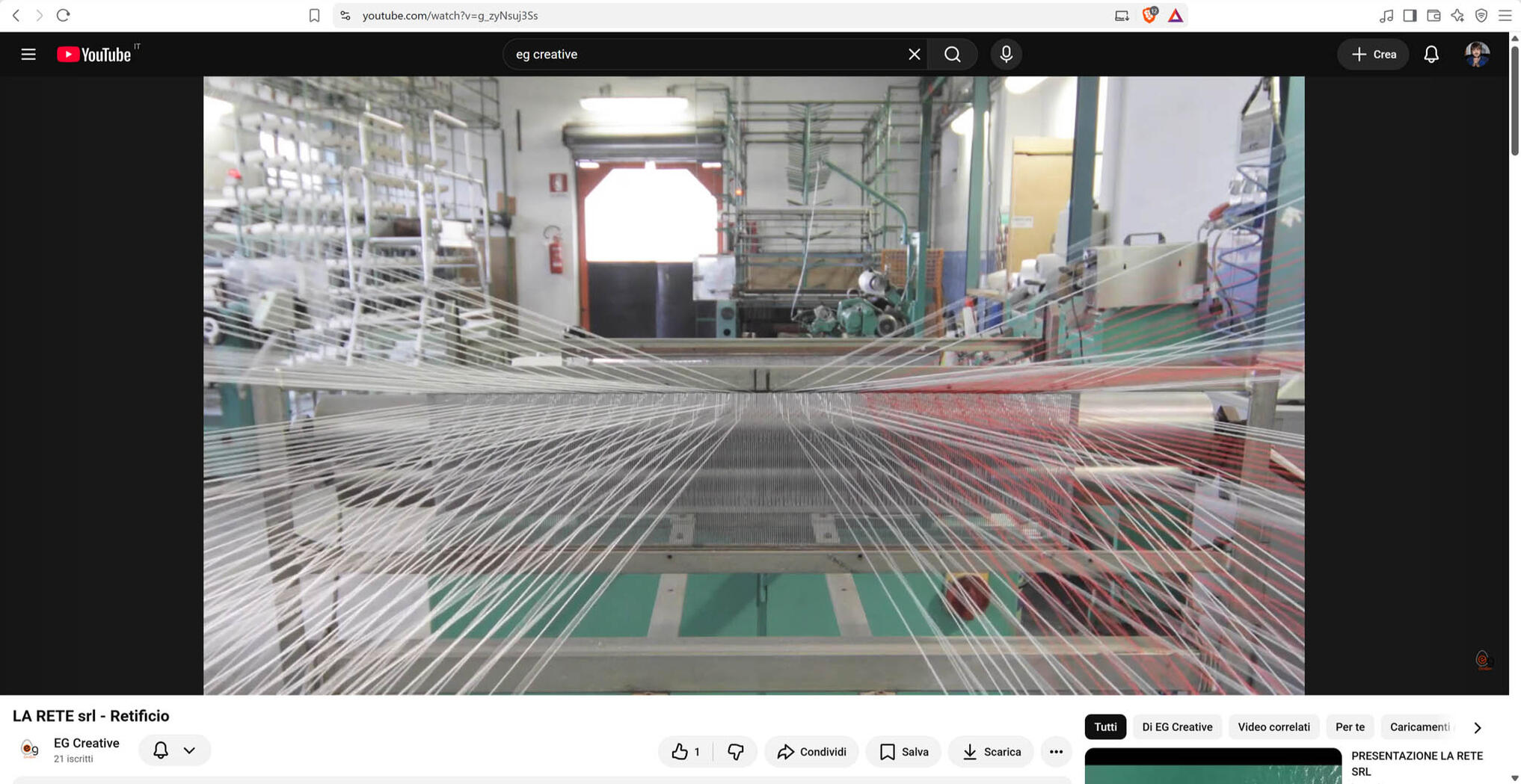Show more filter chips with the right arrow
The height and width of the screenshot is (784, 1521).
[x=1477, y=727]
